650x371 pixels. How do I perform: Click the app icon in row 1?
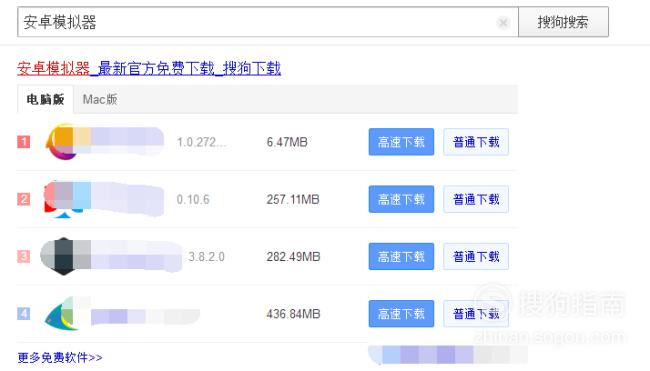[x=63, y=142]
